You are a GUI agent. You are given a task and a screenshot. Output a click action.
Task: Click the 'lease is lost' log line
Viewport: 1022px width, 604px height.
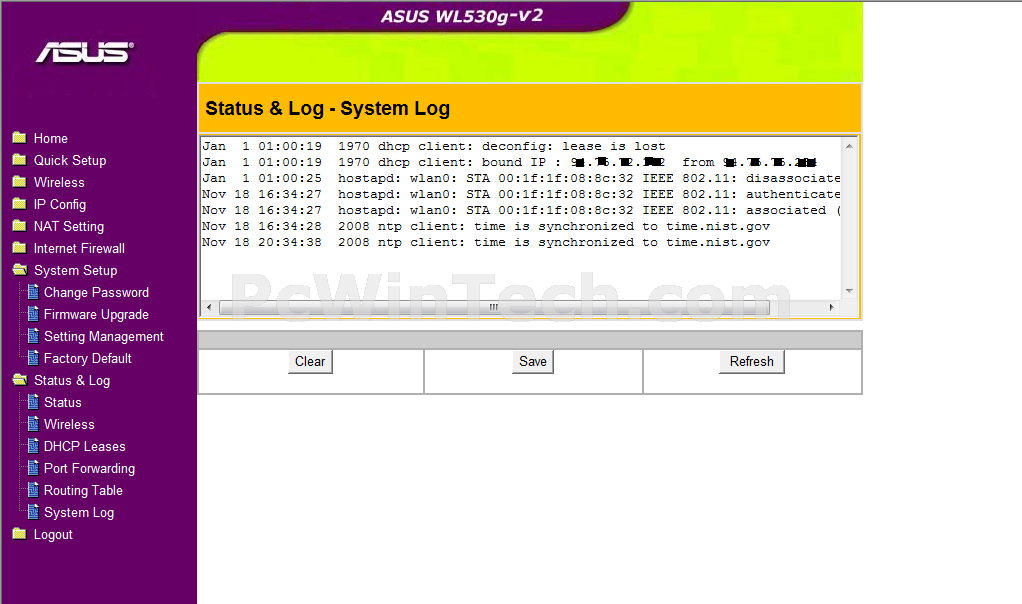(434, 147)
